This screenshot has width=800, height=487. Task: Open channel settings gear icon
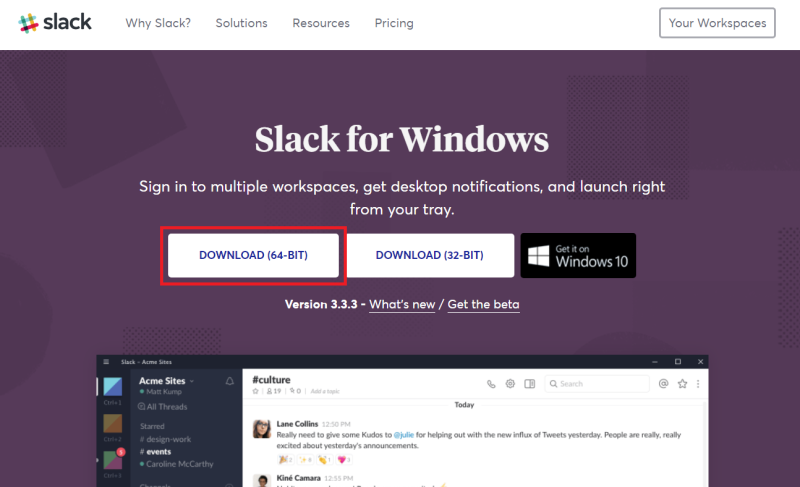pos(510,383)
